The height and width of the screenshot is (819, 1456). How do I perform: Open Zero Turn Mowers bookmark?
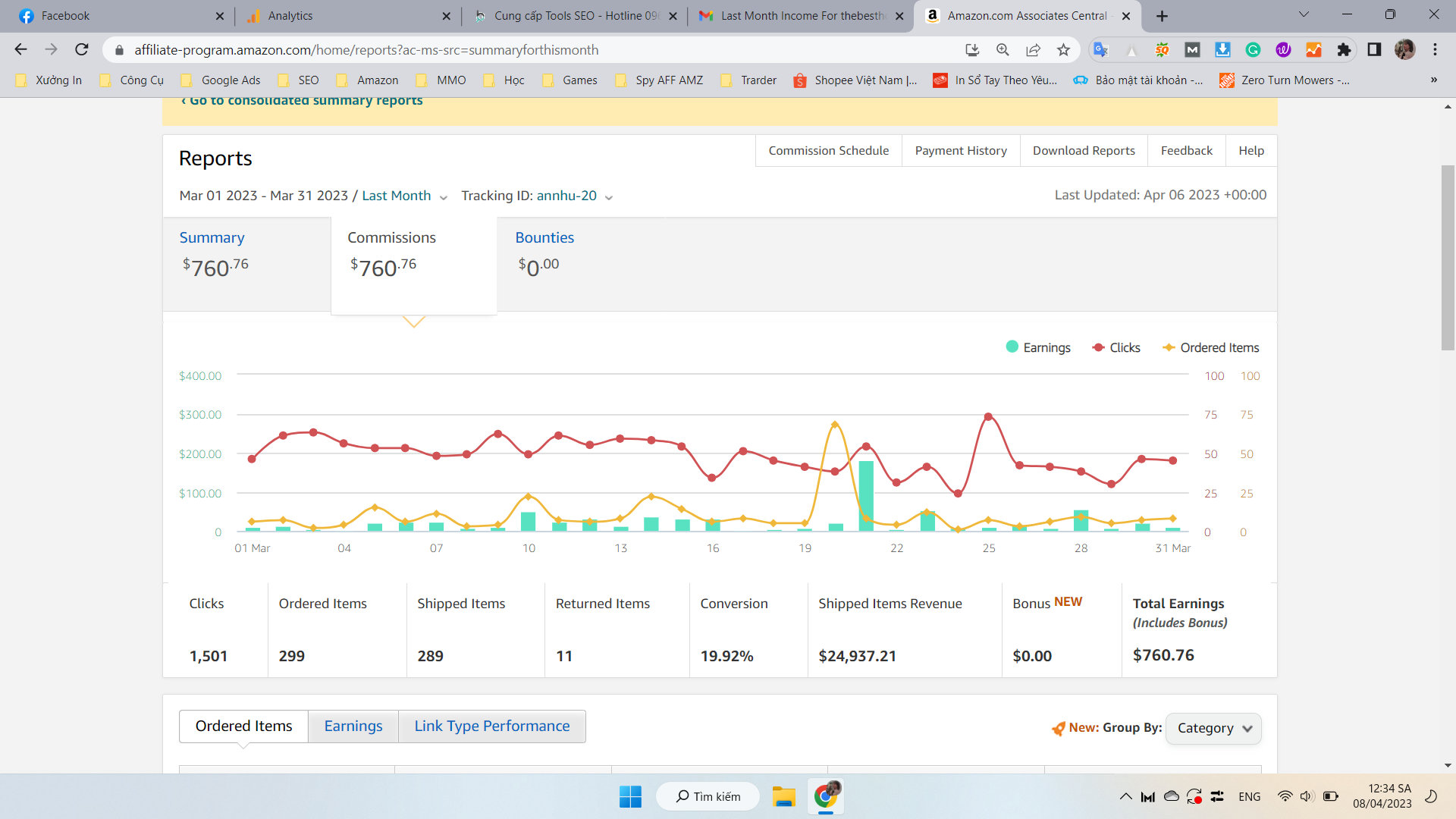[x=1285, y=80]
